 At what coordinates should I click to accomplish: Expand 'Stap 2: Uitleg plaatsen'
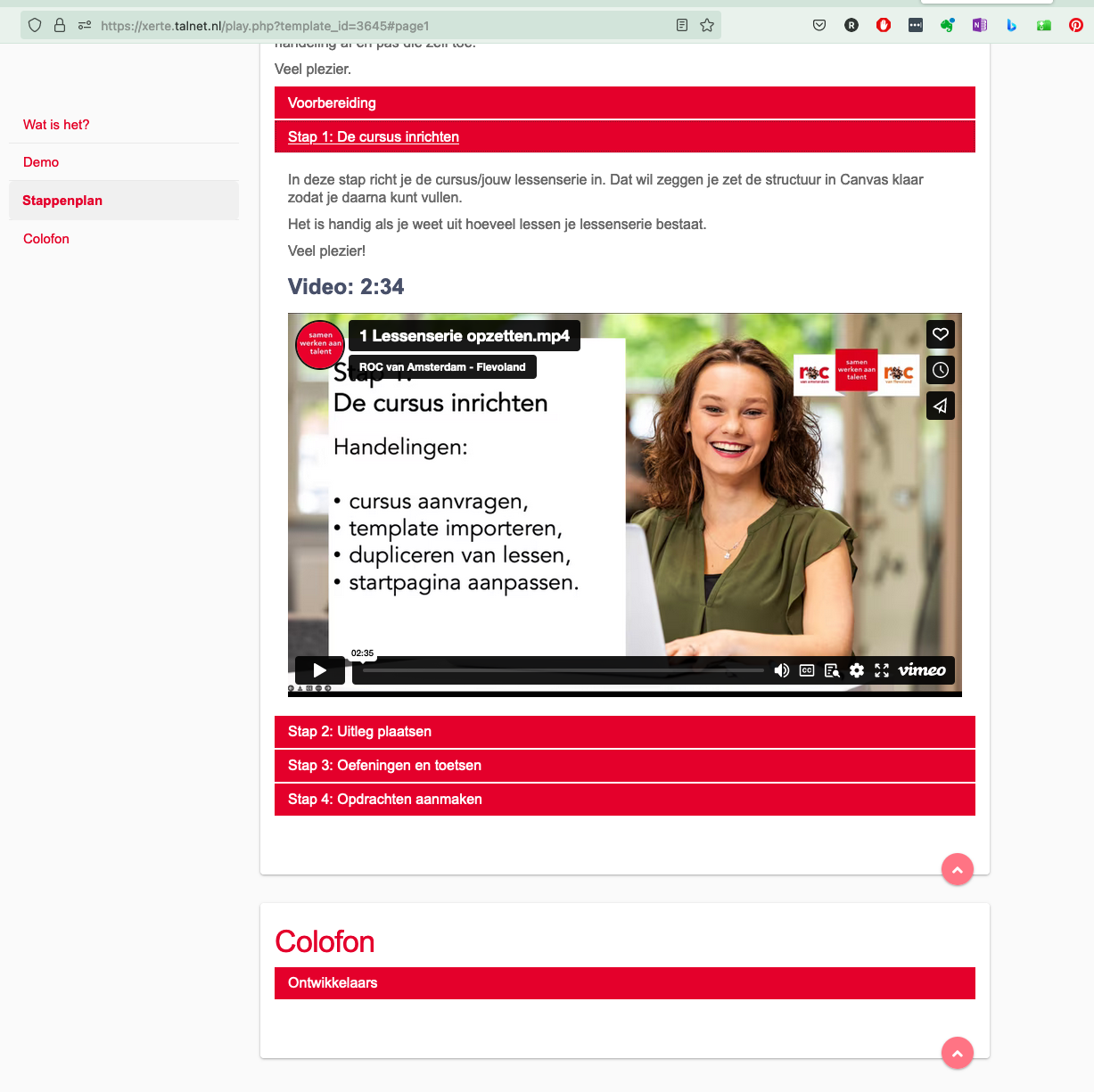coord(625,732)
